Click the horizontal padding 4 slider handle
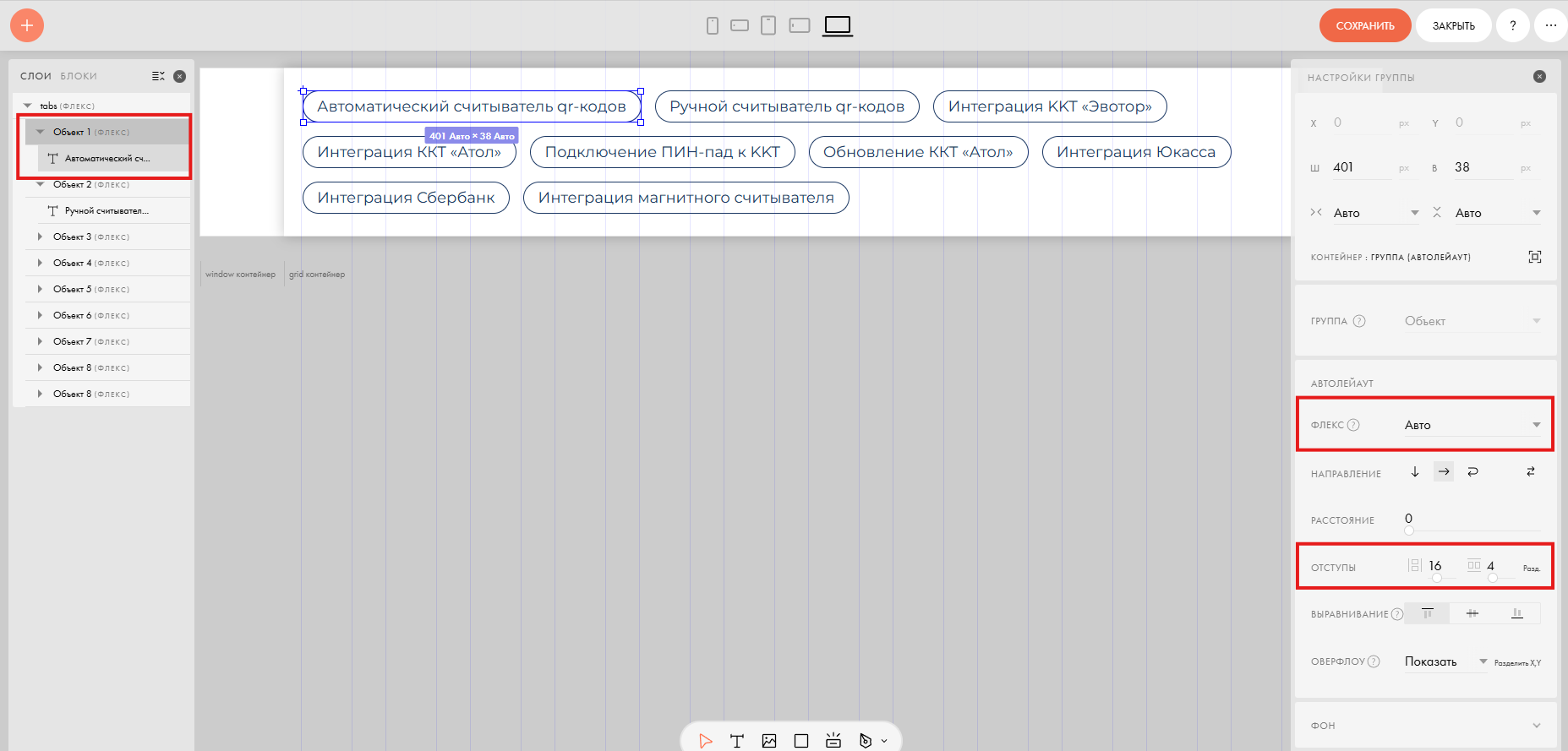The width and height of the screenshot is (1568, 751). (1493, 578)
